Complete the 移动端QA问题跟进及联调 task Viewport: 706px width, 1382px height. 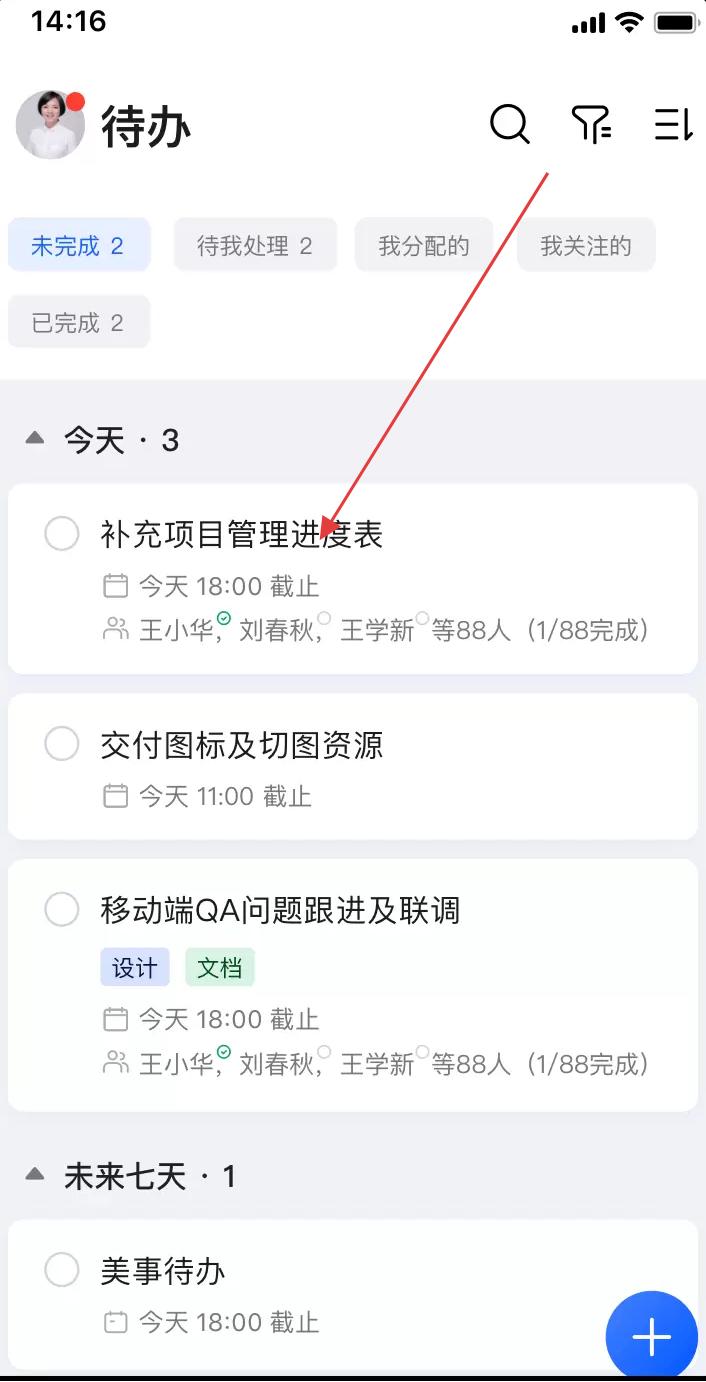(62, 910)
